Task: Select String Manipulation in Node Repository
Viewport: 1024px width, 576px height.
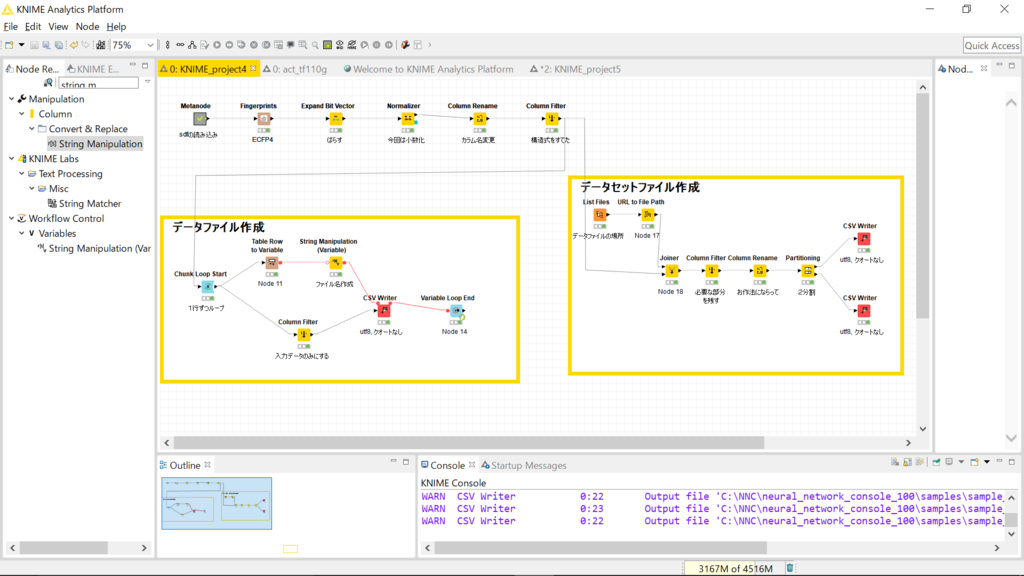Action: pos(95,144)
